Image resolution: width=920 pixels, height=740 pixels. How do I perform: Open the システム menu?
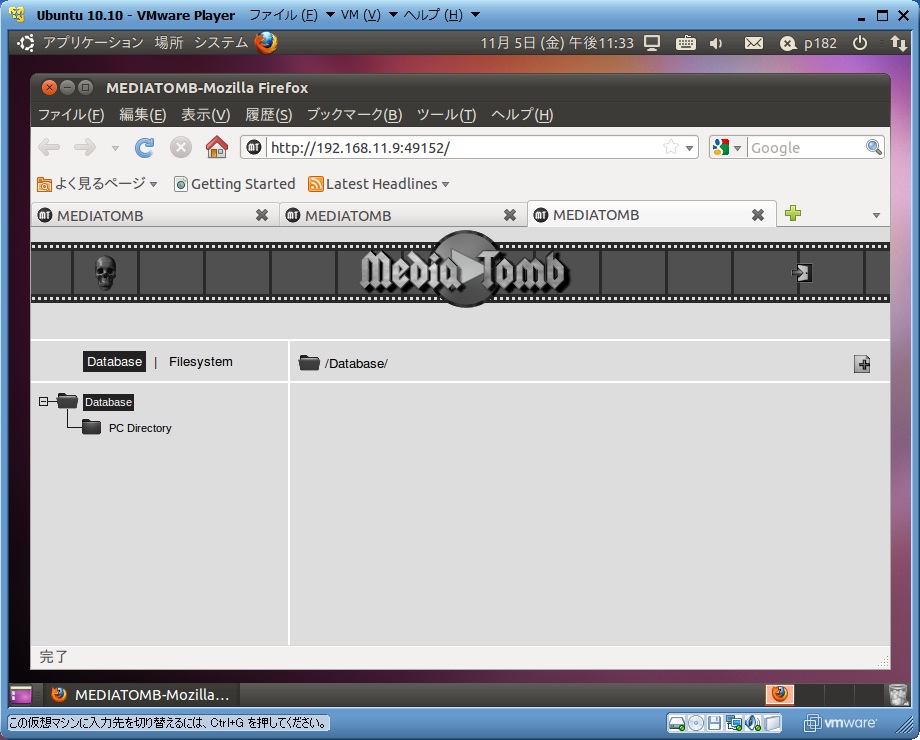[x=221, y=43]
